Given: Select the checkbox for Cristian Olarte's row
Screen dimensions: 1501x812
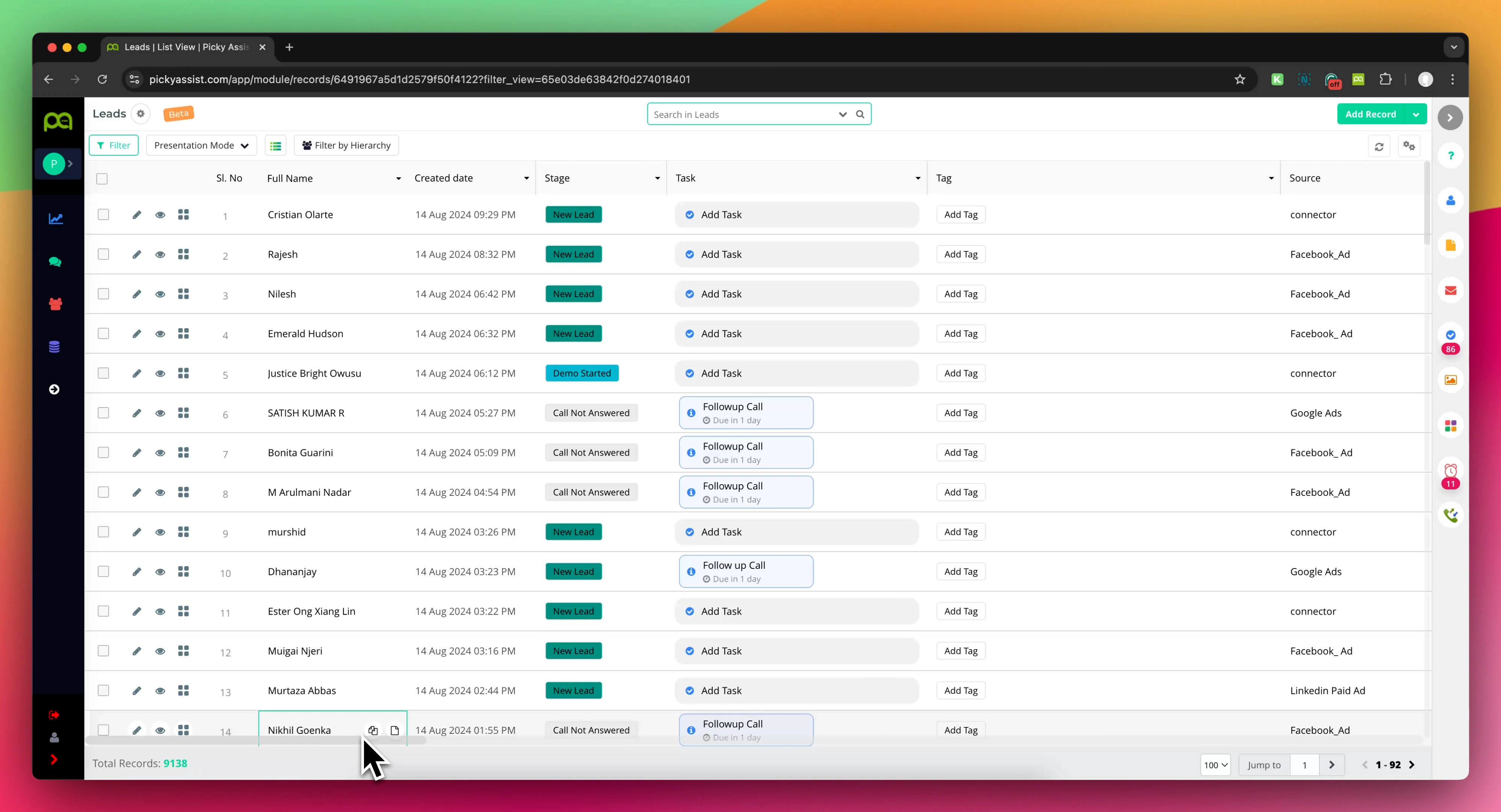Looking at the screenshot, I should click(x=103, y=214).
